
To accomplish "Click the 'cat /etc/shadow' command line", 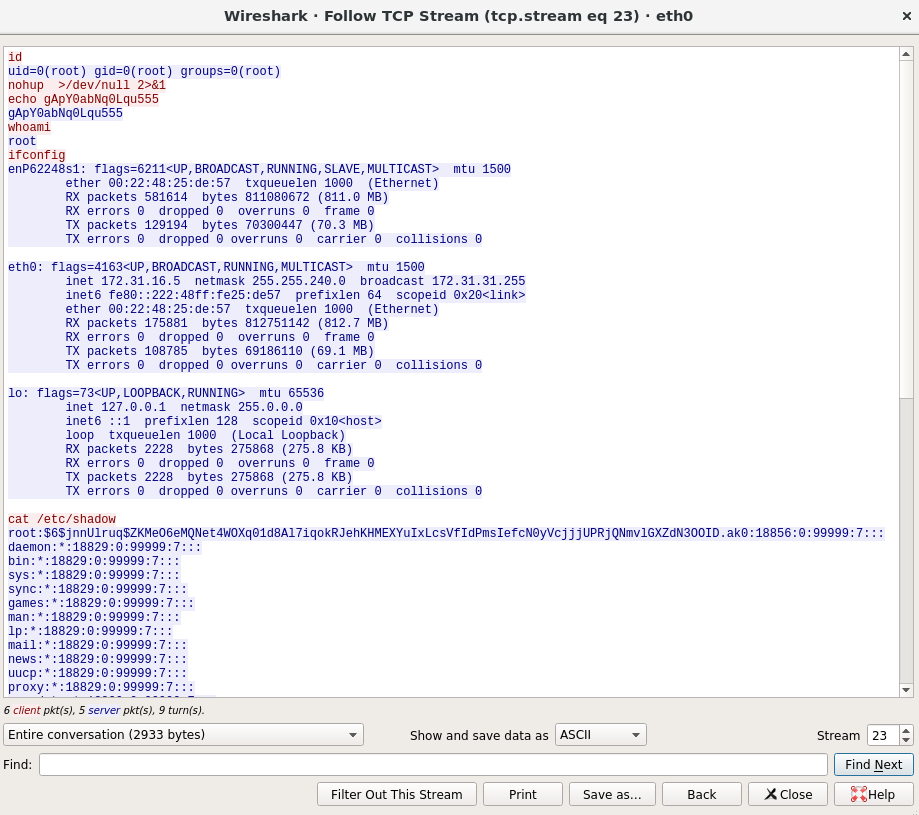I will (x=62, y=519).
